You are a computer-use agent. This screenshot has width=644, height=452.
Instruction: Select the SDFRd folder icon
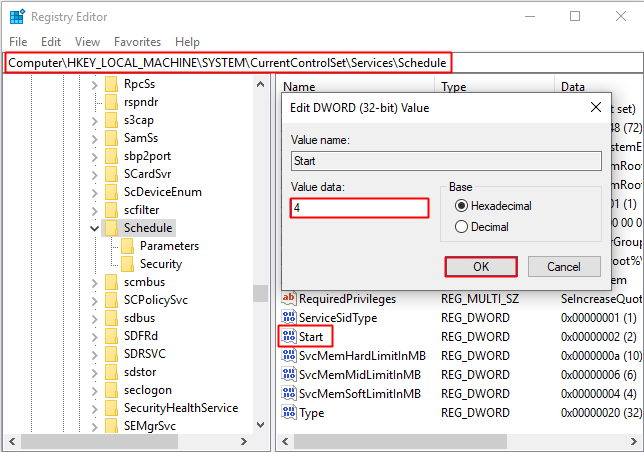(111, 336)
